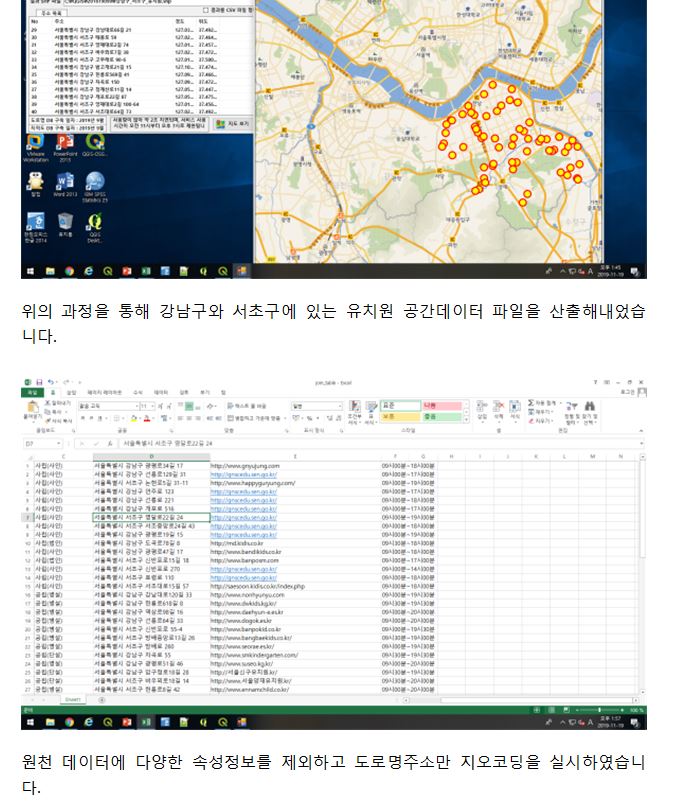This screenshot has width=686, height=801.
Task: Switch to Page Layout view in Excel's status bar
Action: tap(552, 710)
